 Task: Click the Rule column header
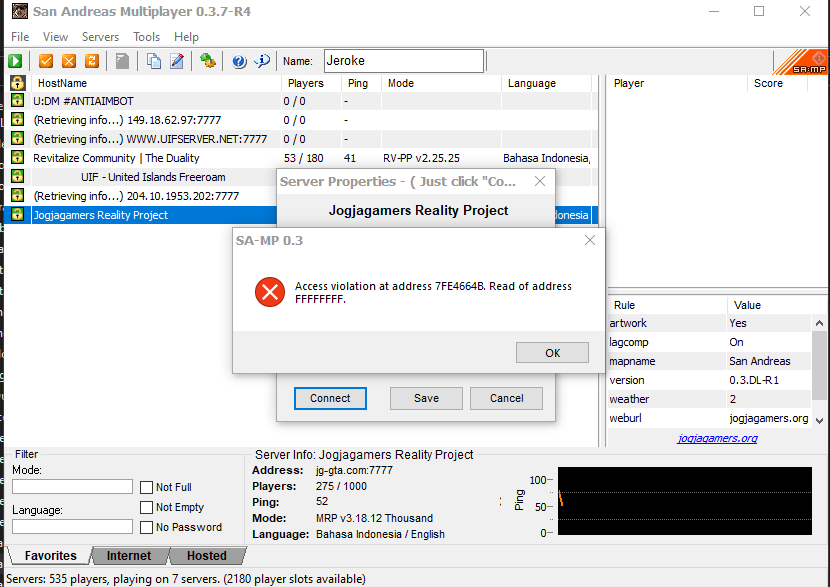pyautogui.click(x=667, y=305)
